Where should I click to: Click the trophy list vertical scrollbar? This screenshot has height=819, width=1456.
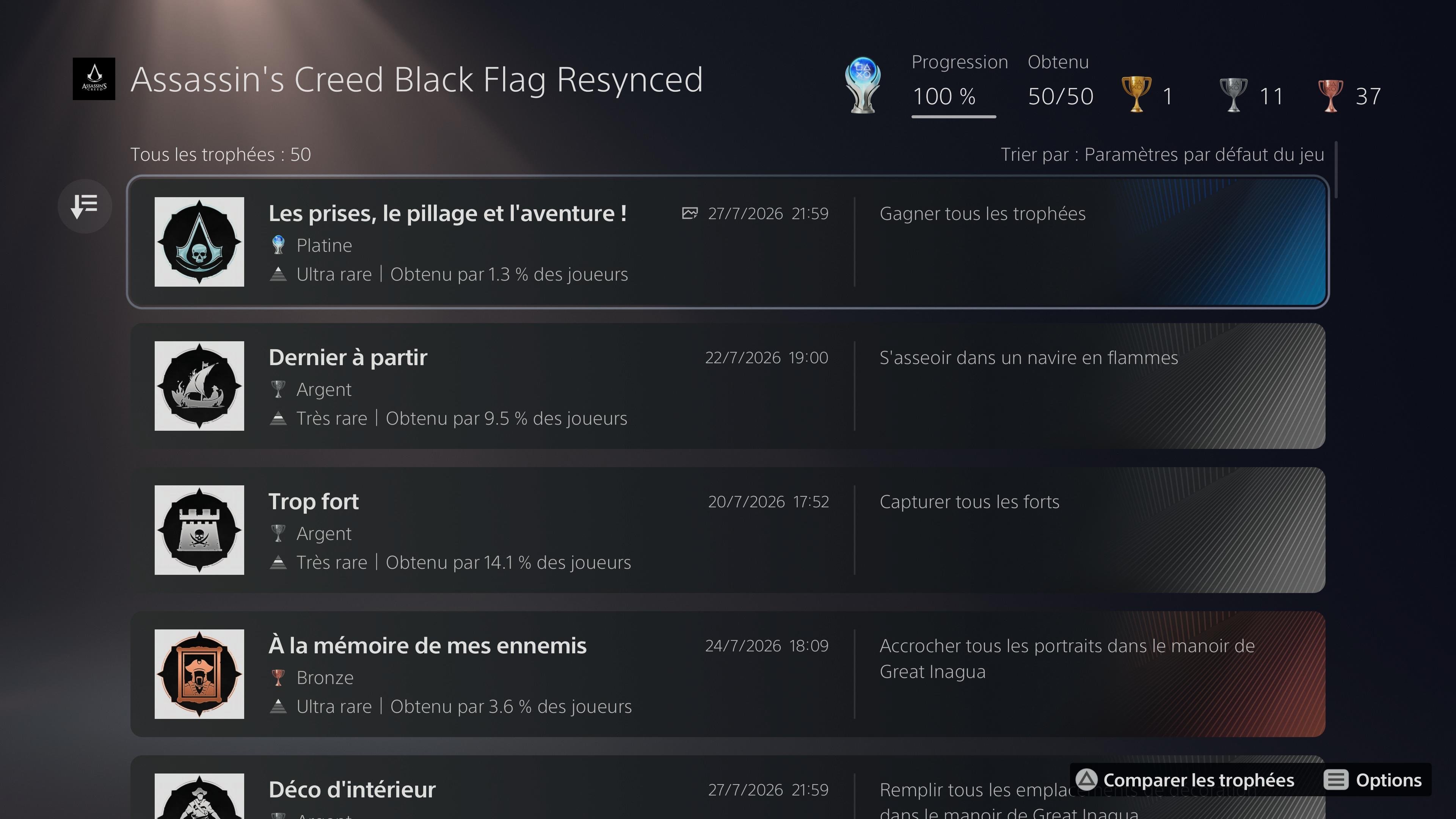(x=1336, y=169)
